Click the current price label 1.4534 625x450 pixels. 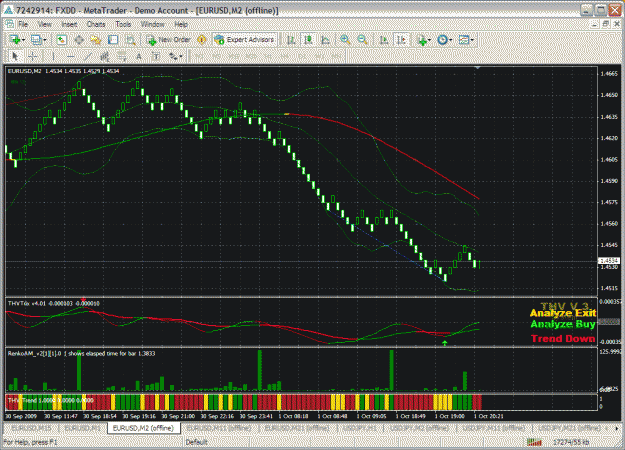tap(609, 261)
